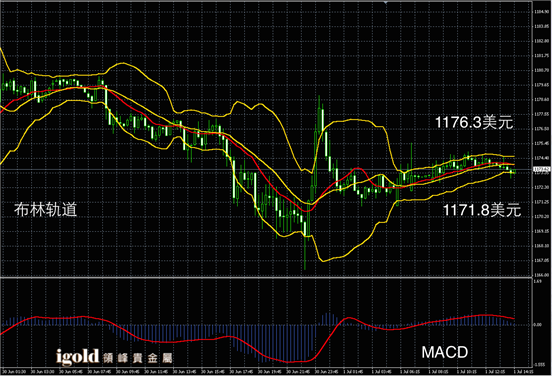Click the chart shift triangle at top edge

(x=386, y=2)
